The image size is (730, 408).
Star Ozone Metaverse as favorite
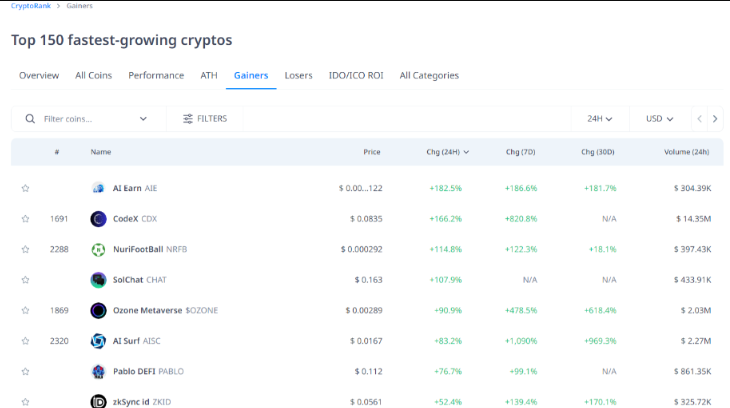[x=25, y=310]
